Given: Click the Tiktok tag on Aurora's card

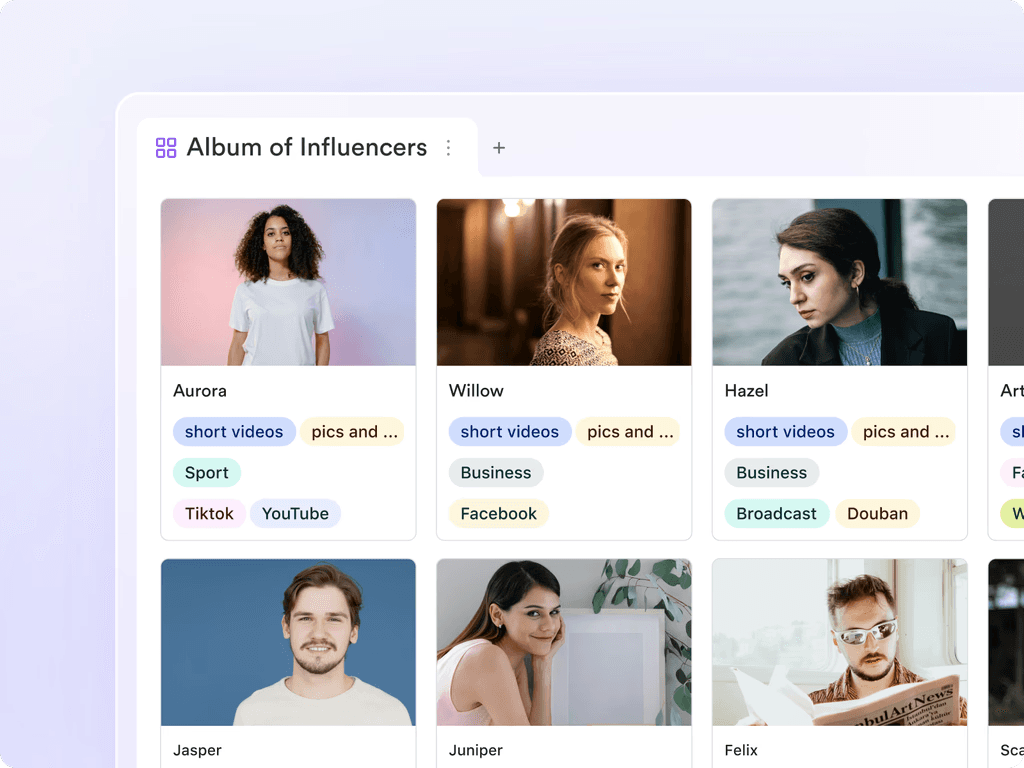Looking at the screenshot, I should 209,514.
